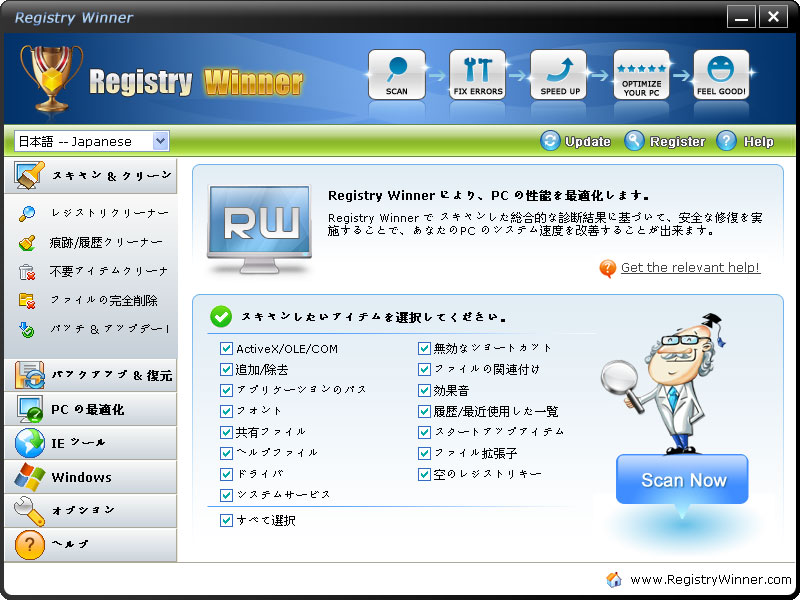Toggle the 空のレジストリキー checkbox
Screen dimensions: 800x600
coord(424,474)
